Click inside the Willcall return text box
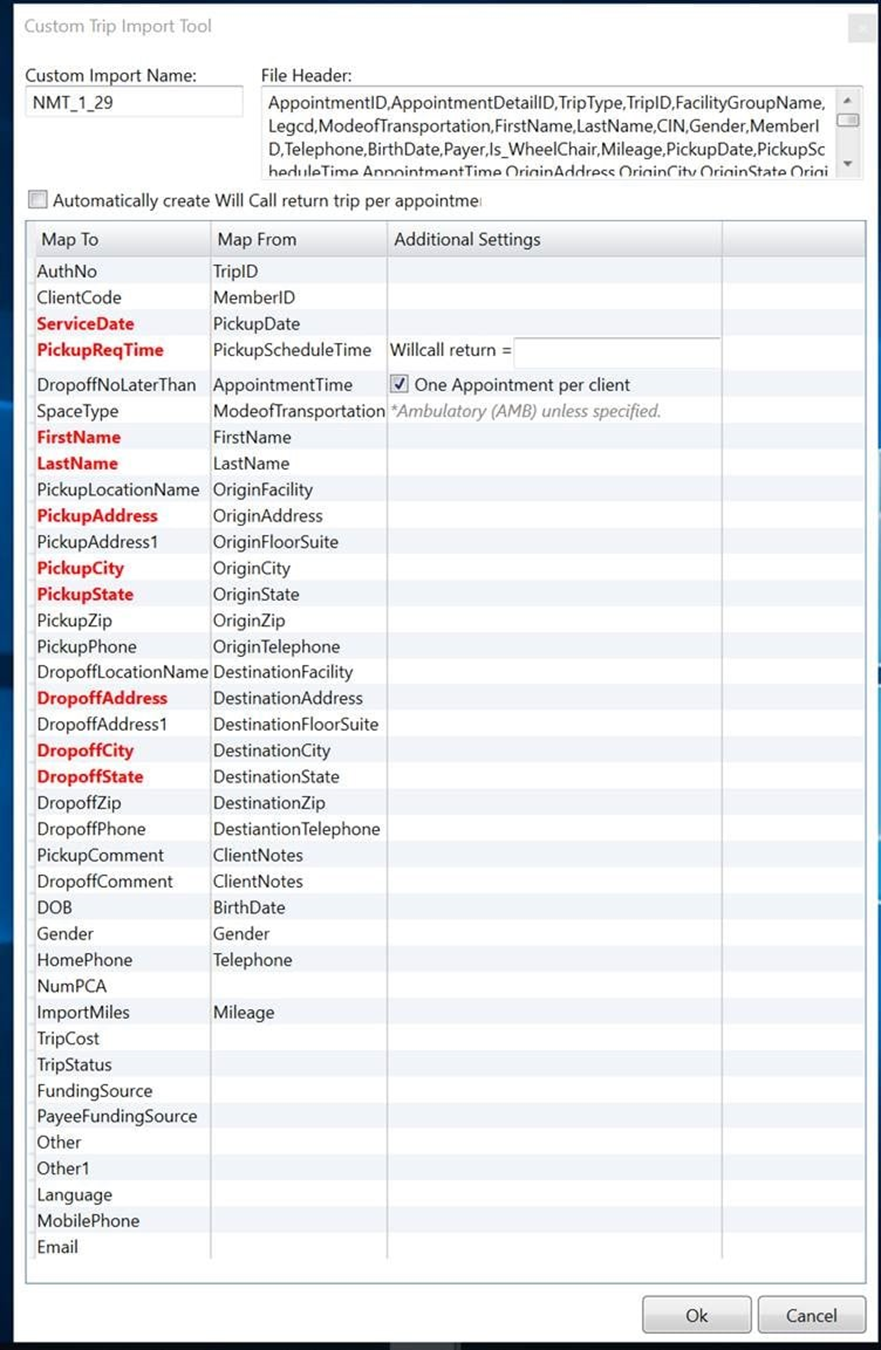This screenshot has height=1350, width=881. pyautogui.click(x=617, y=351)
